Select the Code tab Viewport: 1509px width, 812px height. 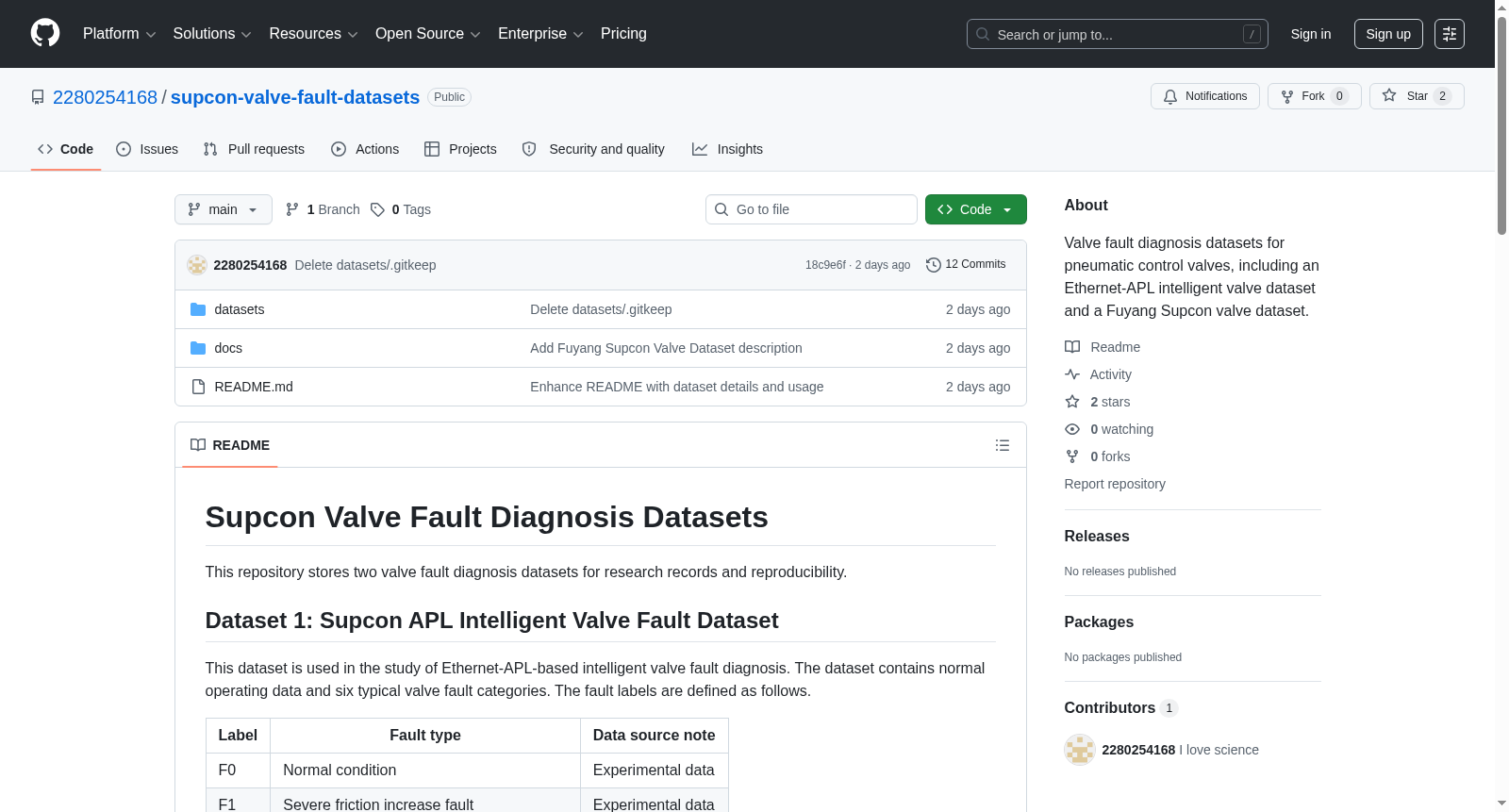[x=66, y=149]
